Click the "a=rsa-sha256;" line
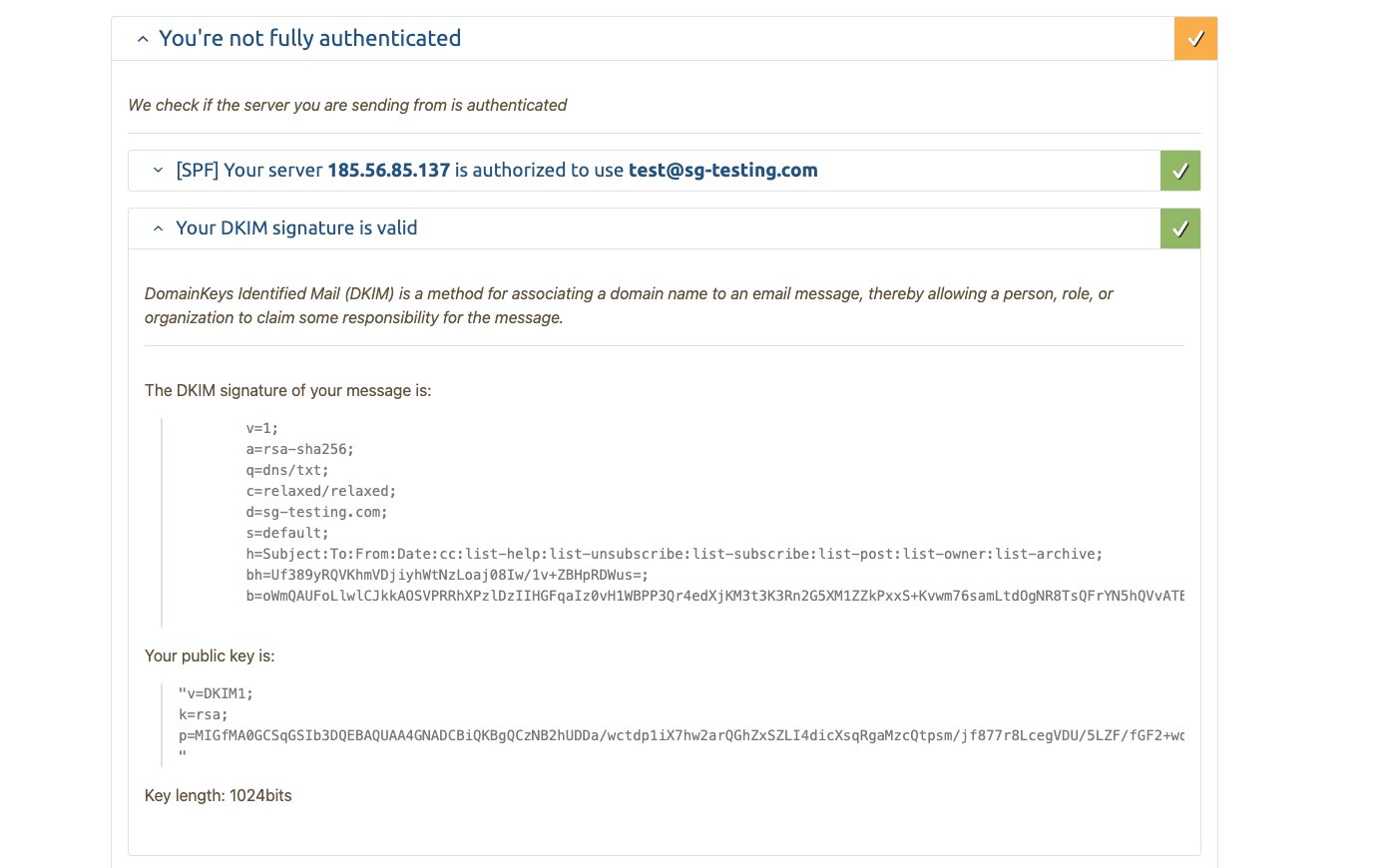1376x868 pixels. 300,449
